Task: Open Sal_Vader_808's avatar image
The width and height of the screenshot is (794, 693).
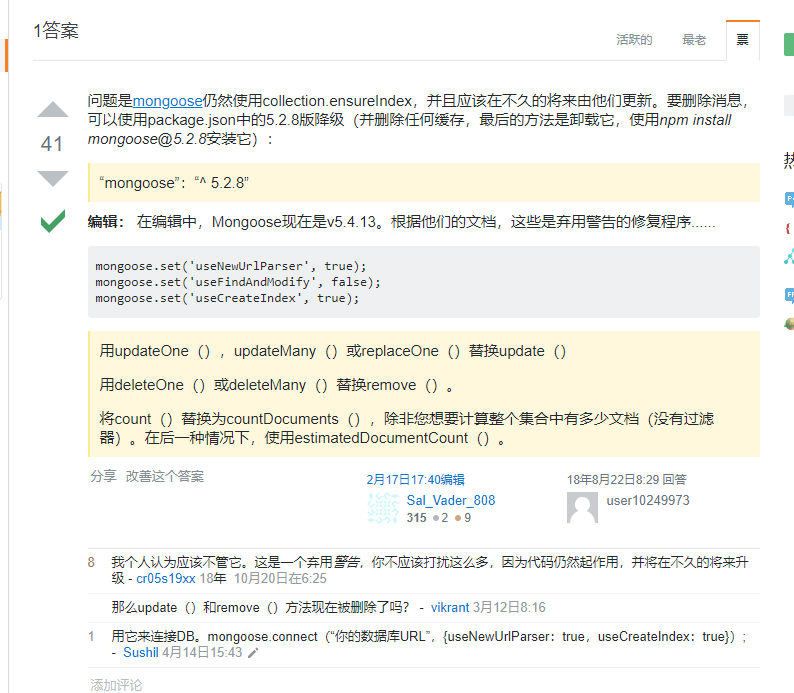Action: [382, 508]
